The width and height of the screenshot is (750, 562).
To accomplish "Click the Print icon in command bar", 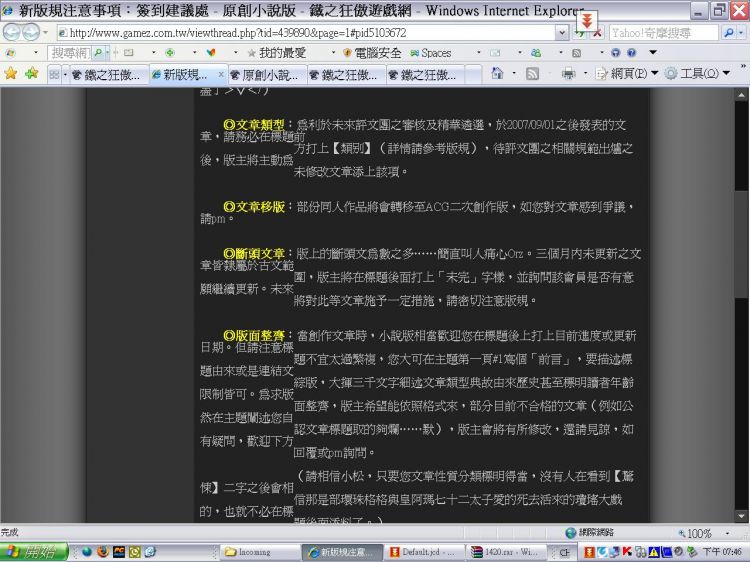I will (568, 74).
